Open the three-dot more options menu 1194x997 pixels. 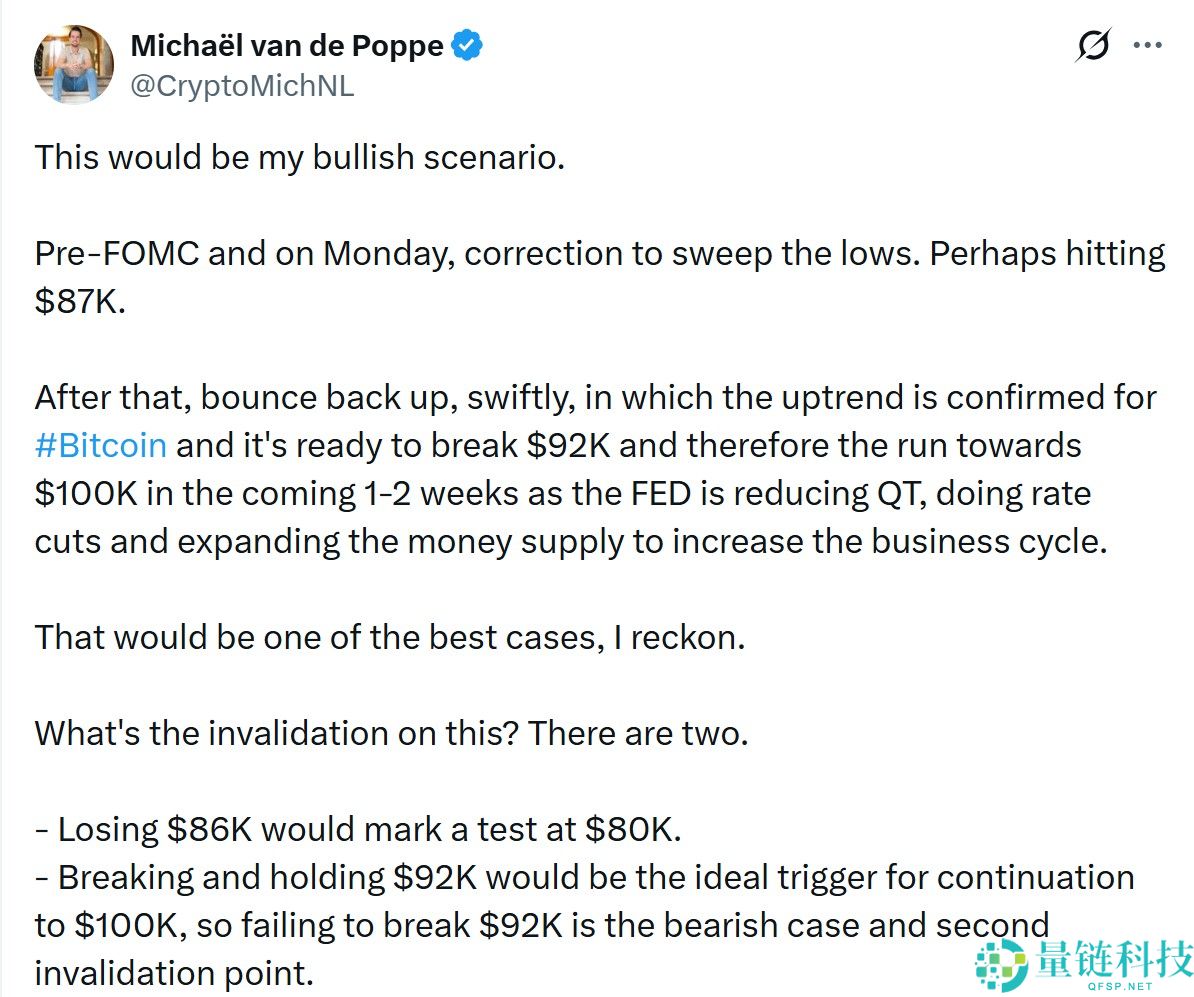tap(1146, 45)
